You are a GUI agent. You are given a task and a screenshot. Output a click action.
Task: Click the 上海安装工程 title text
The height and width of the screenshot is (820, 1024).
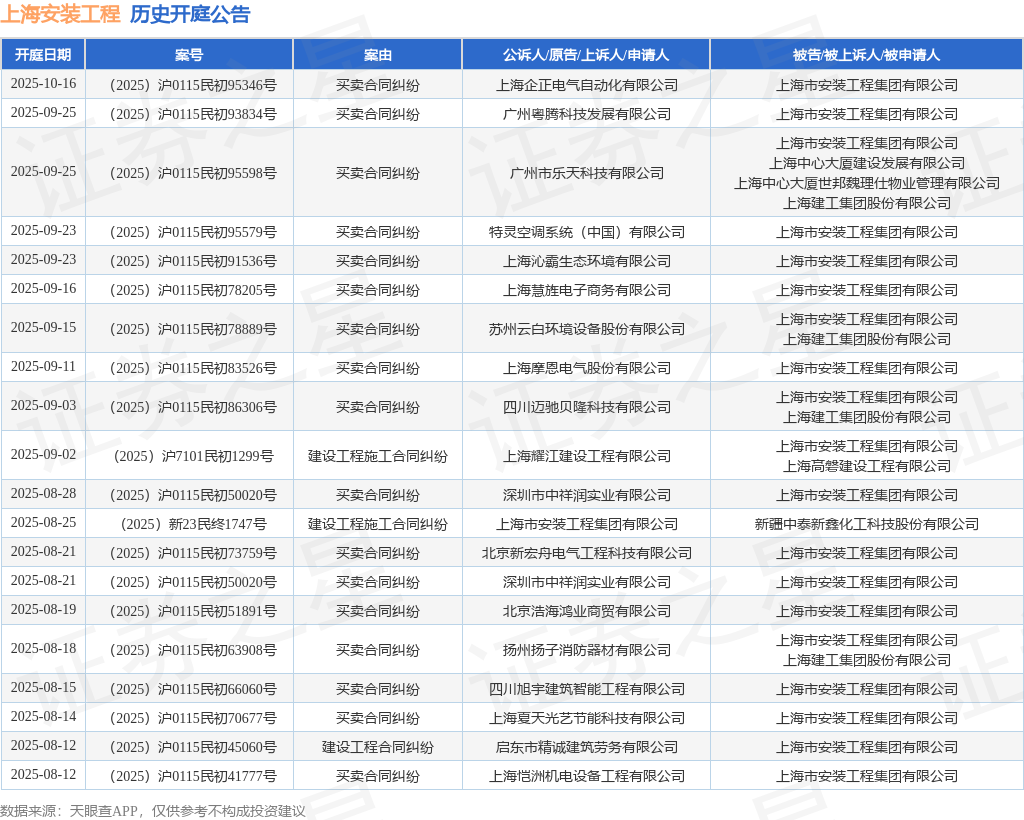point(60,14)
